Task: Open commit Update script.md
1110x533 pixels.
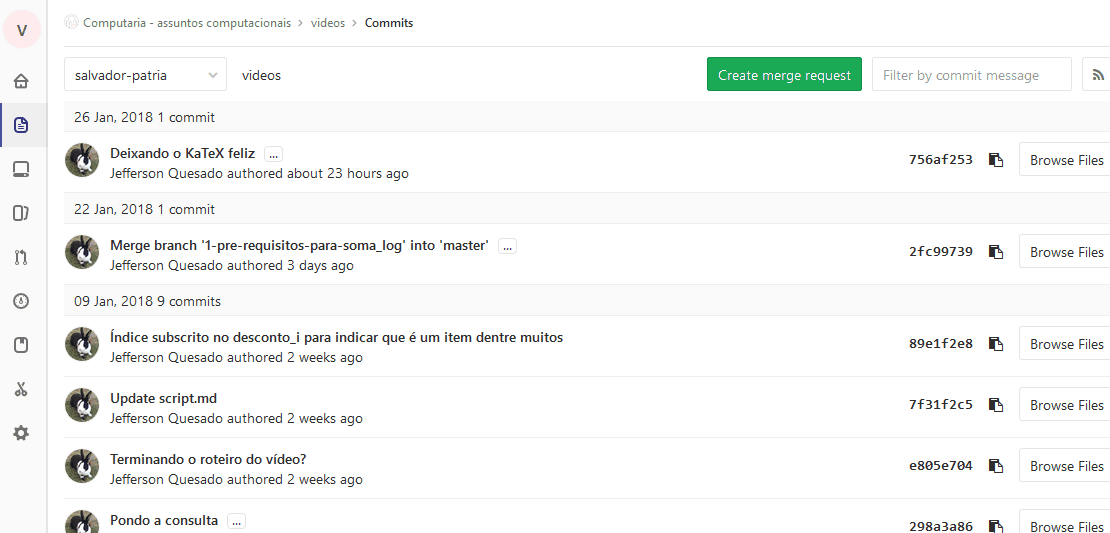Action: [x=164, y=399]
